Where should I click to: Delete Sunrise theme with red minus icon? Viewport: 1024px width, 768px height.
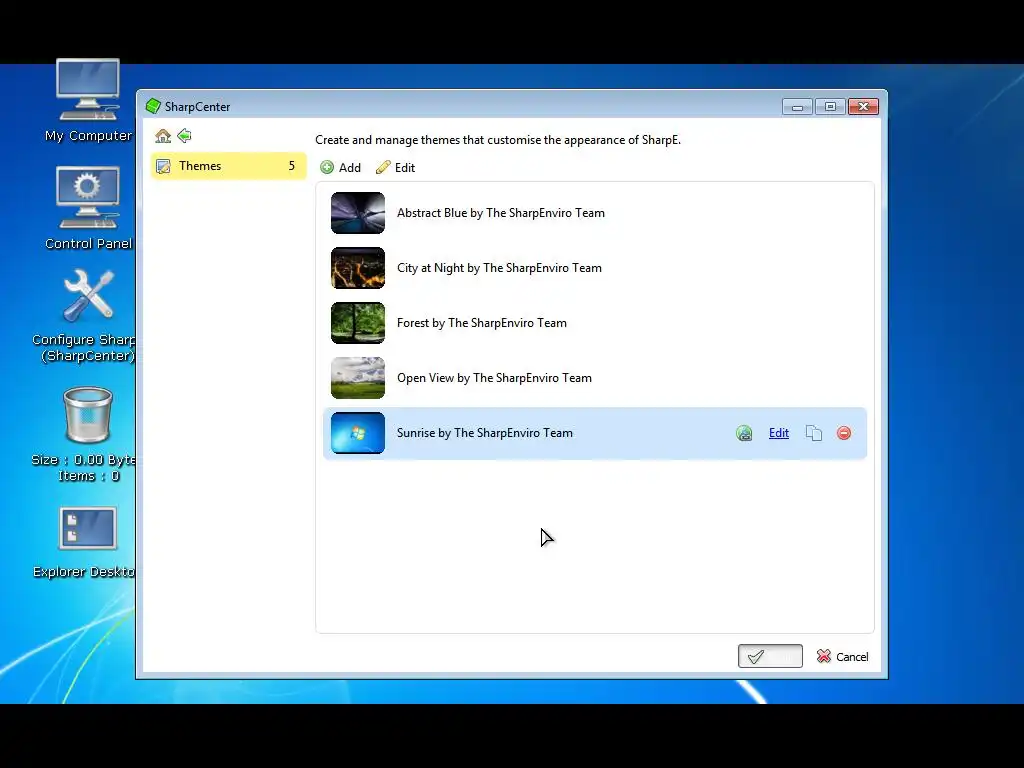(x=844, y=433)
